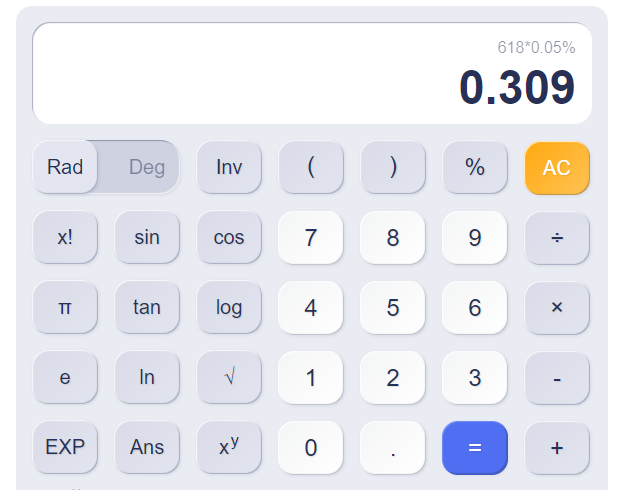The height and width of the screenshot is (490, 621).
Task: Toggle the Inv inverse functions button
Action: coord(229,167)
